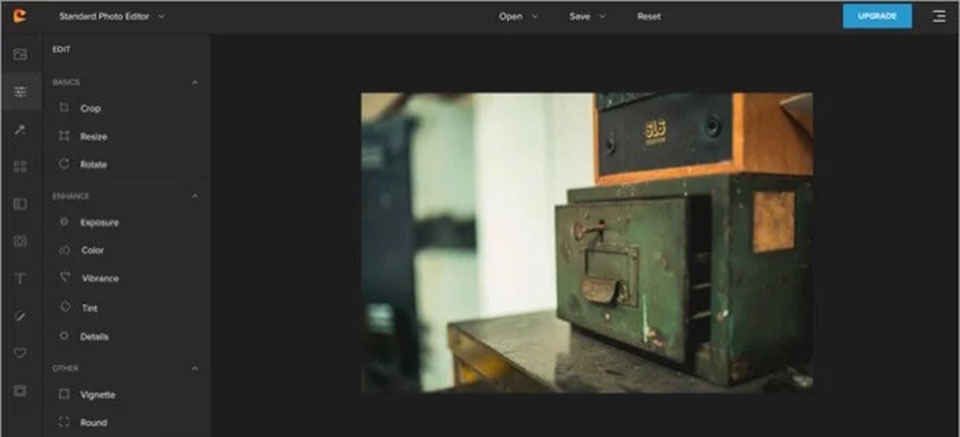Collapse the Basics section chevron
The width and height of the screenshot is (960, 437).
195,83
